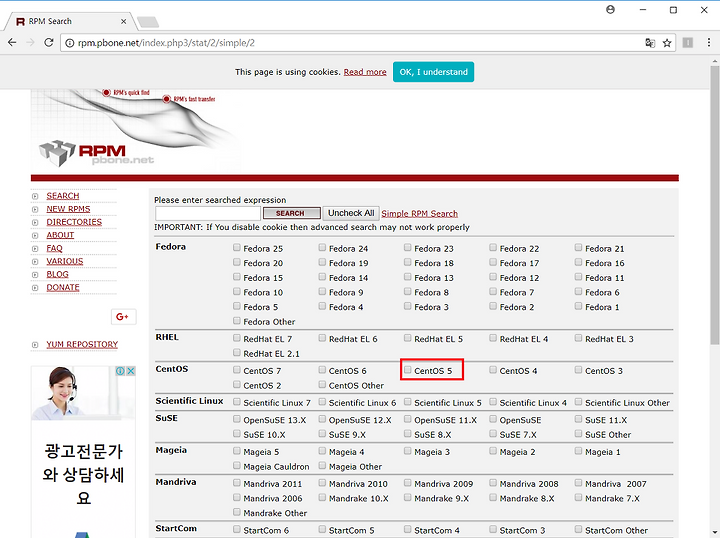The height and width of the screenshot is (538, 720).
Task: Click the Korean advertisement banner
Action: click(x=83, y=452)
